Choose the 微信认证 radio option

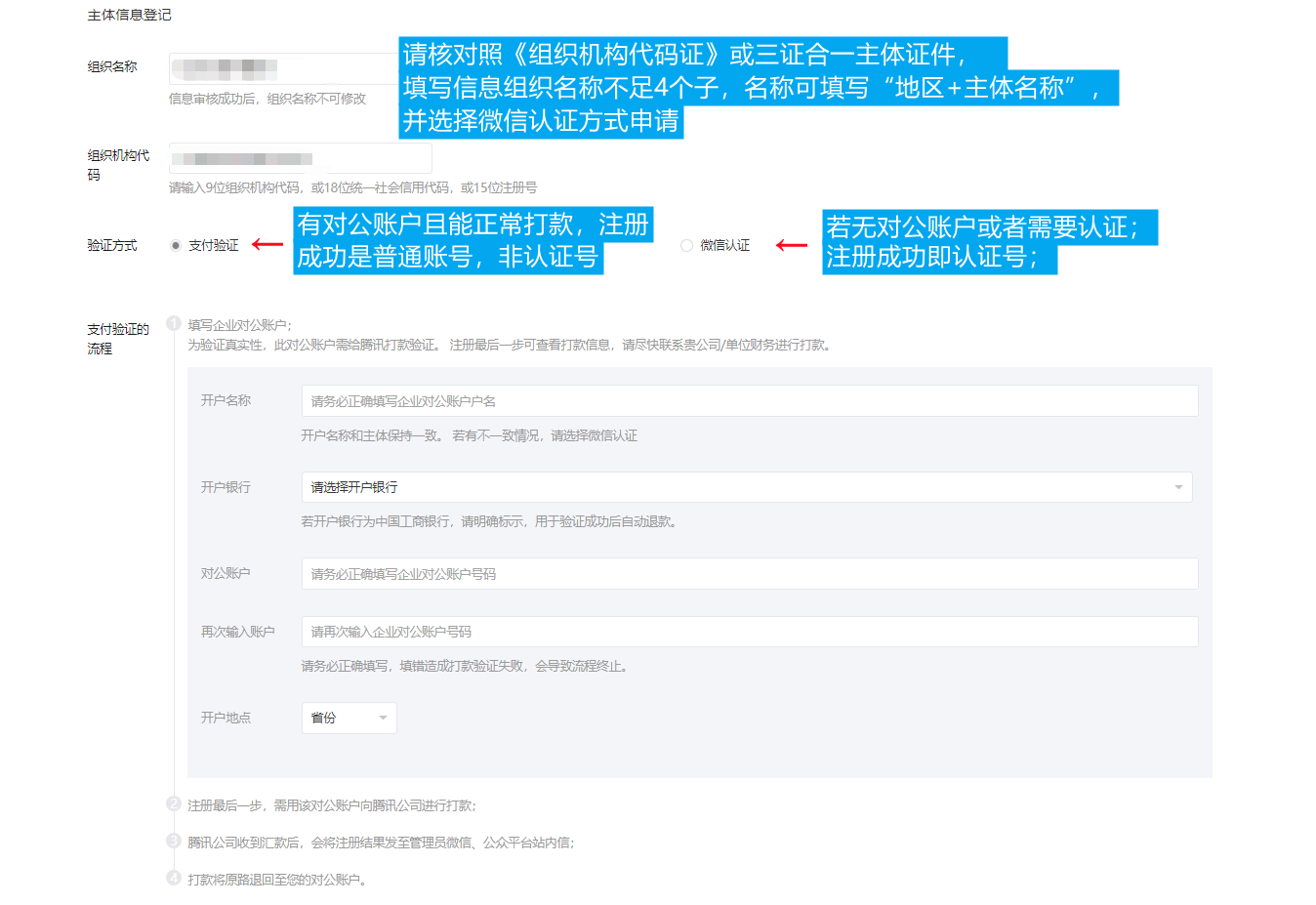click(x=686, y=246)
